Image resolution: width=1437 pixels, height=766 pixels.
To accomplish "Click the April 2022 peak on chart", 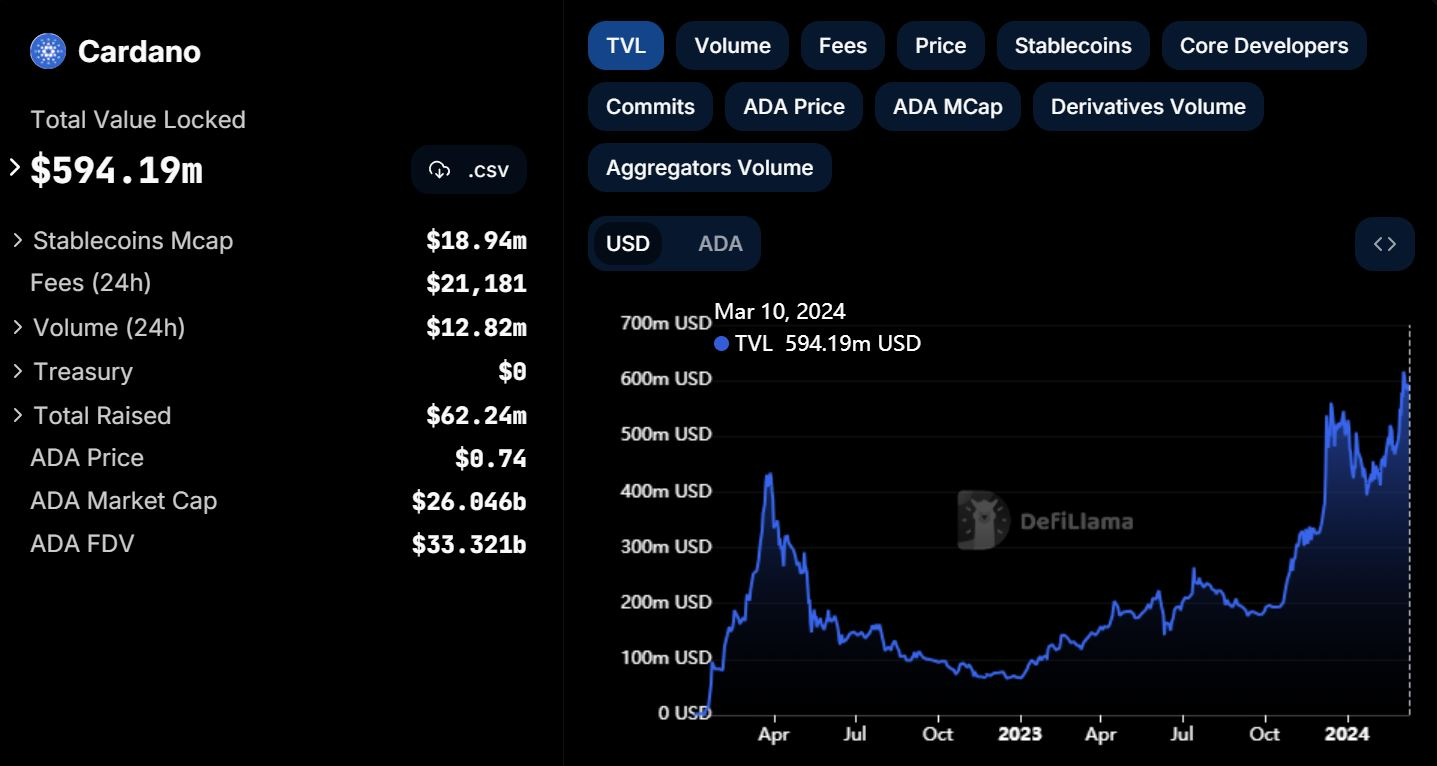I will pyautogui.click(x=768, y=475).
